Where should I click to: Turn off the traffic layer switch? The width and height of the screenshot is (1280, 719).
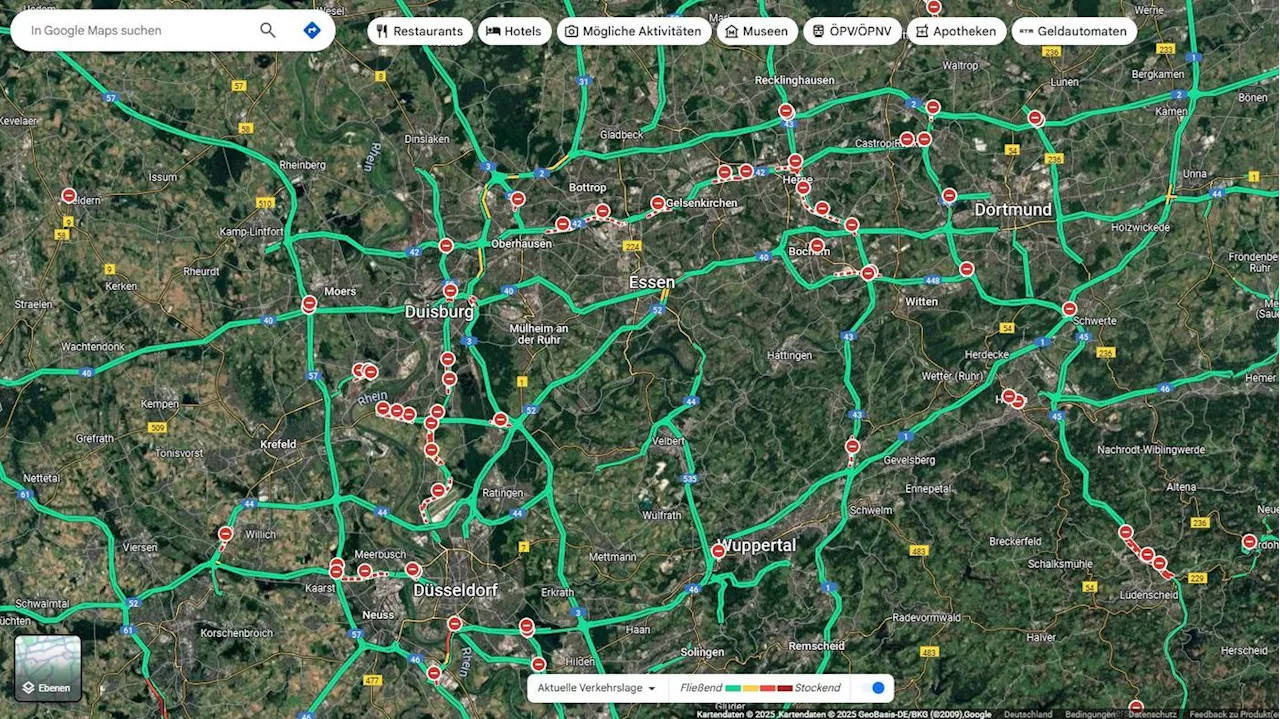[873, 688]
